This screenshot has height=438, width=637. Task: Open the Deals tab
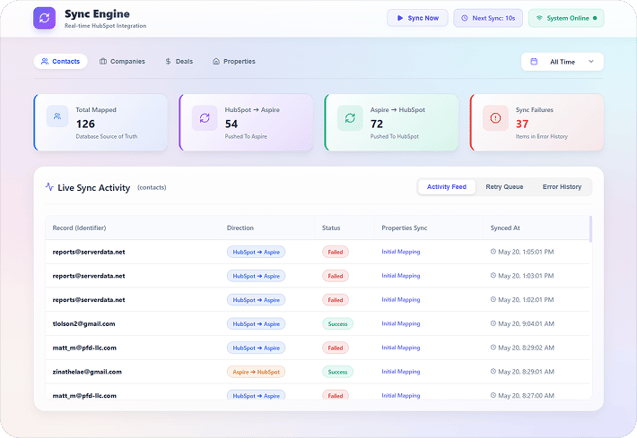point(179,61)
